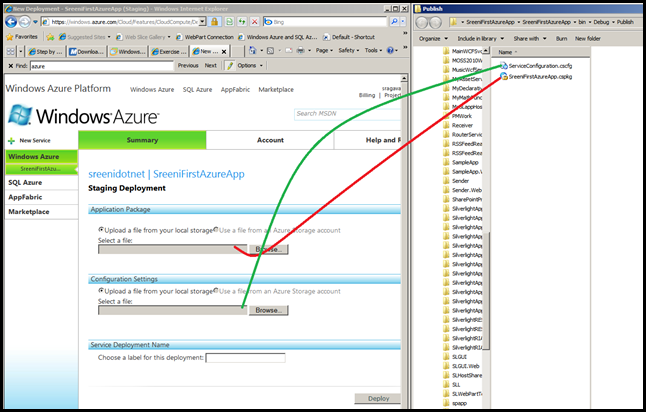Viewport: 646px width, 412px height.
Task: Toggle the find highlight pencil icon
Action: coord(230,66)
